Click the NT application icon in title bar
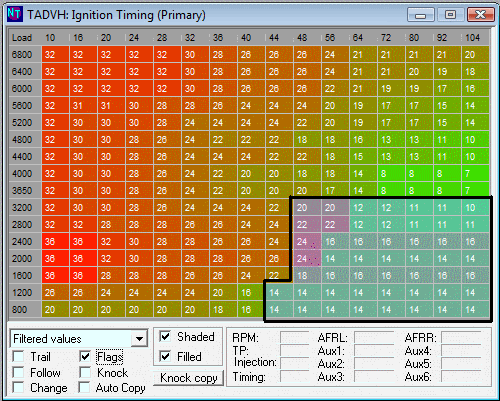 coord(15,14)
